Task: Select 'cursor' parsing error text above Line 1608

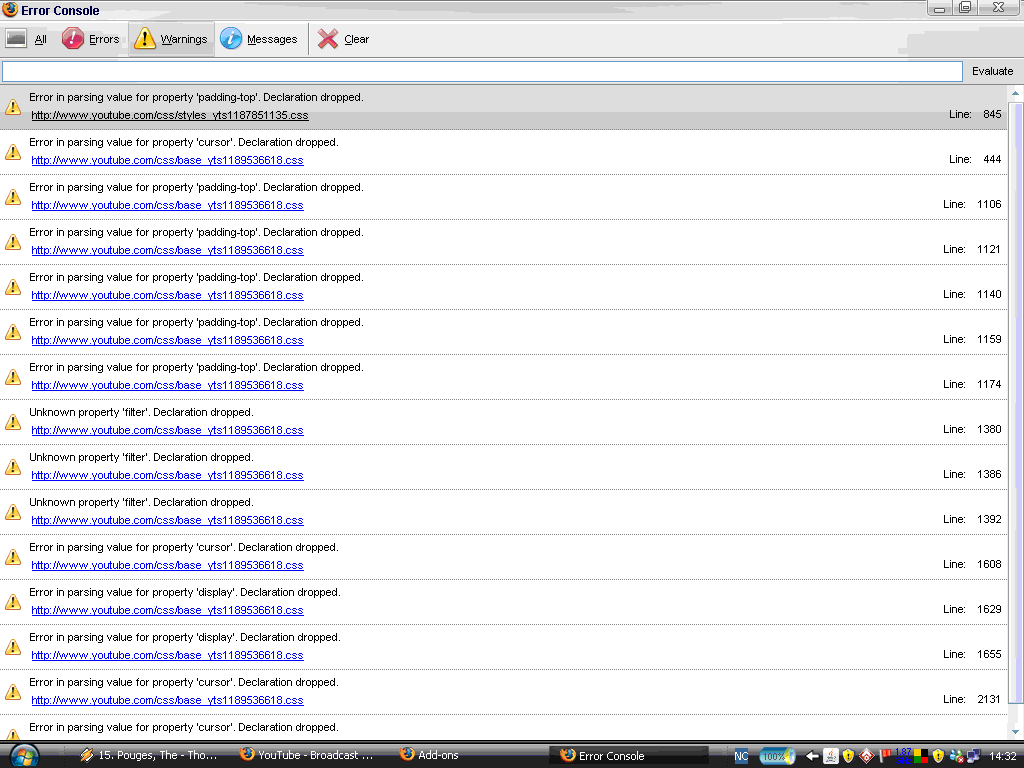Action: pyautogui.click(x=184, y=547)
